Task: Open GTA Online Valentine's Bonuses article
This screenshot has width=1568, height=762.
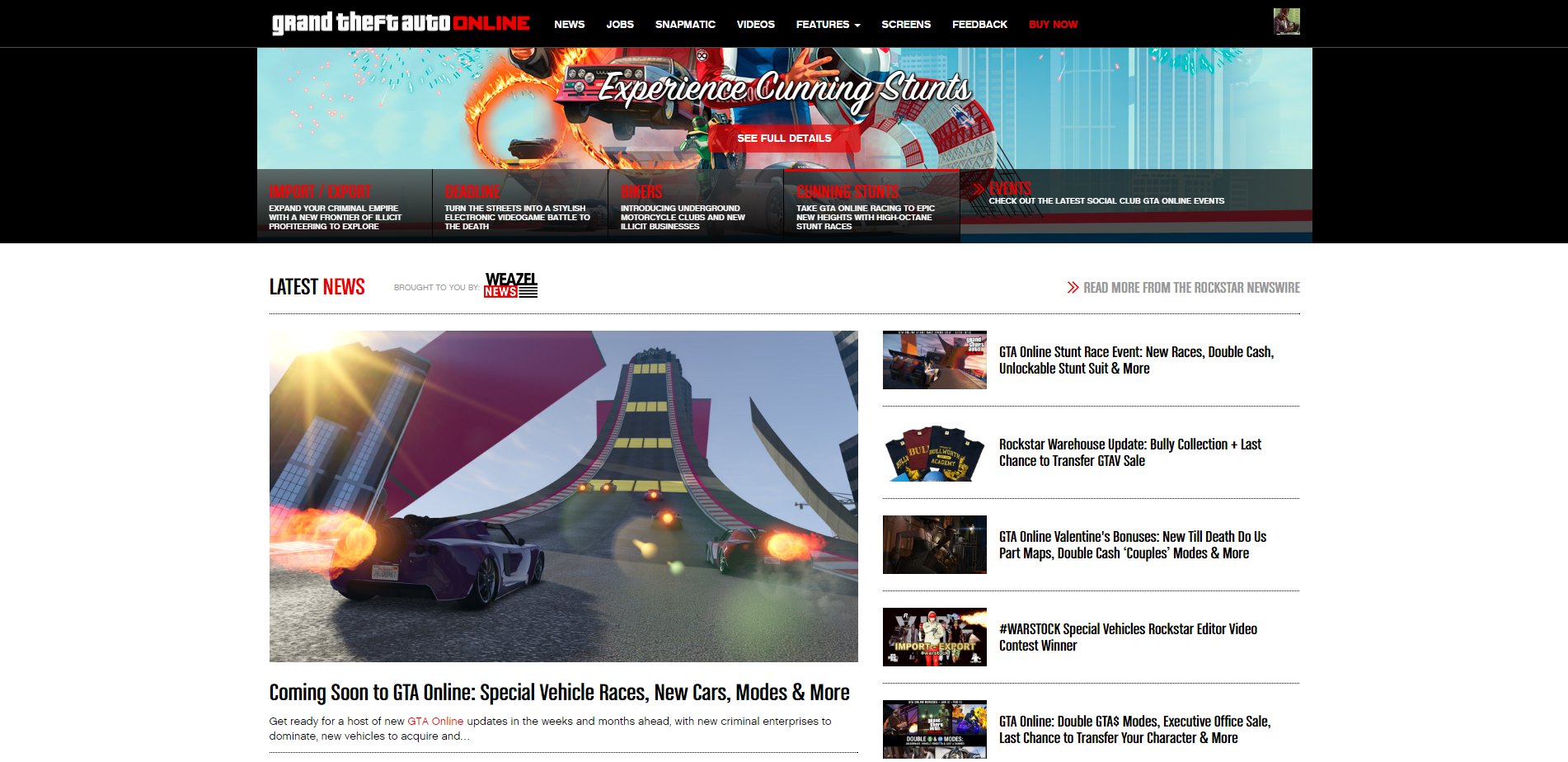Action: (1133, 545)
